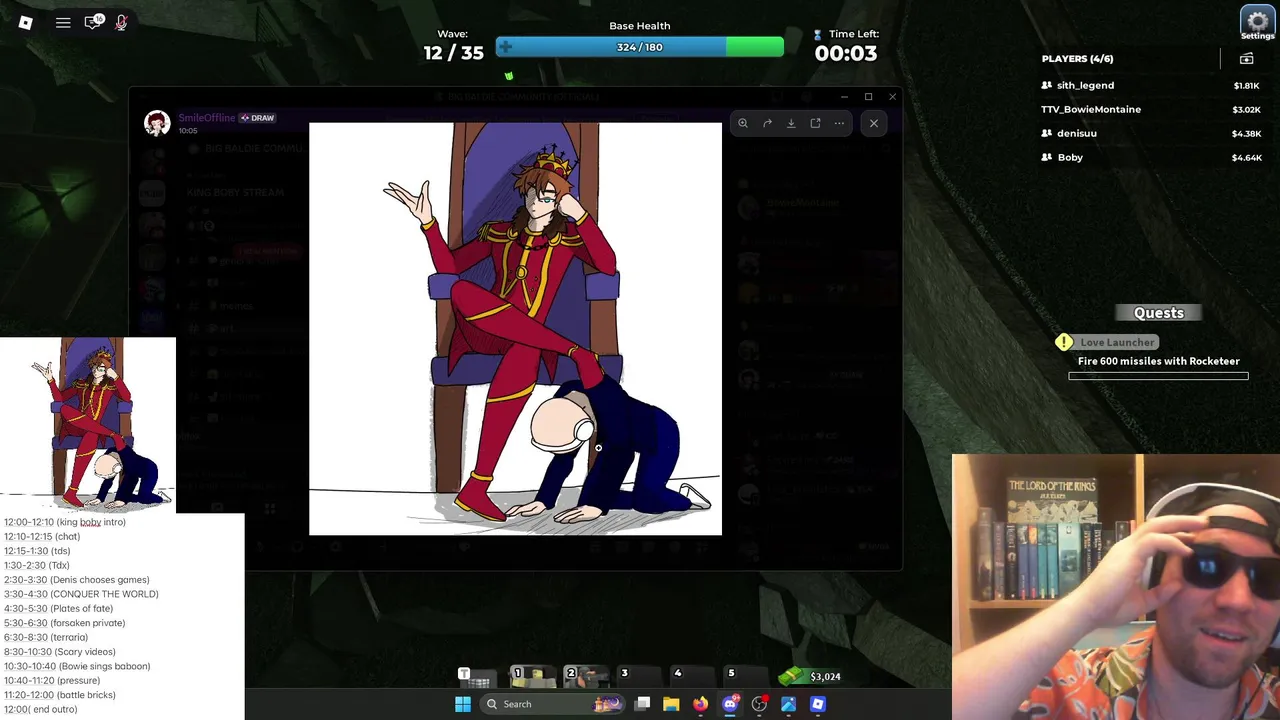Screen dimensions: 1280x720
Task: Click the Quests header
Action: coord(1158,313)
